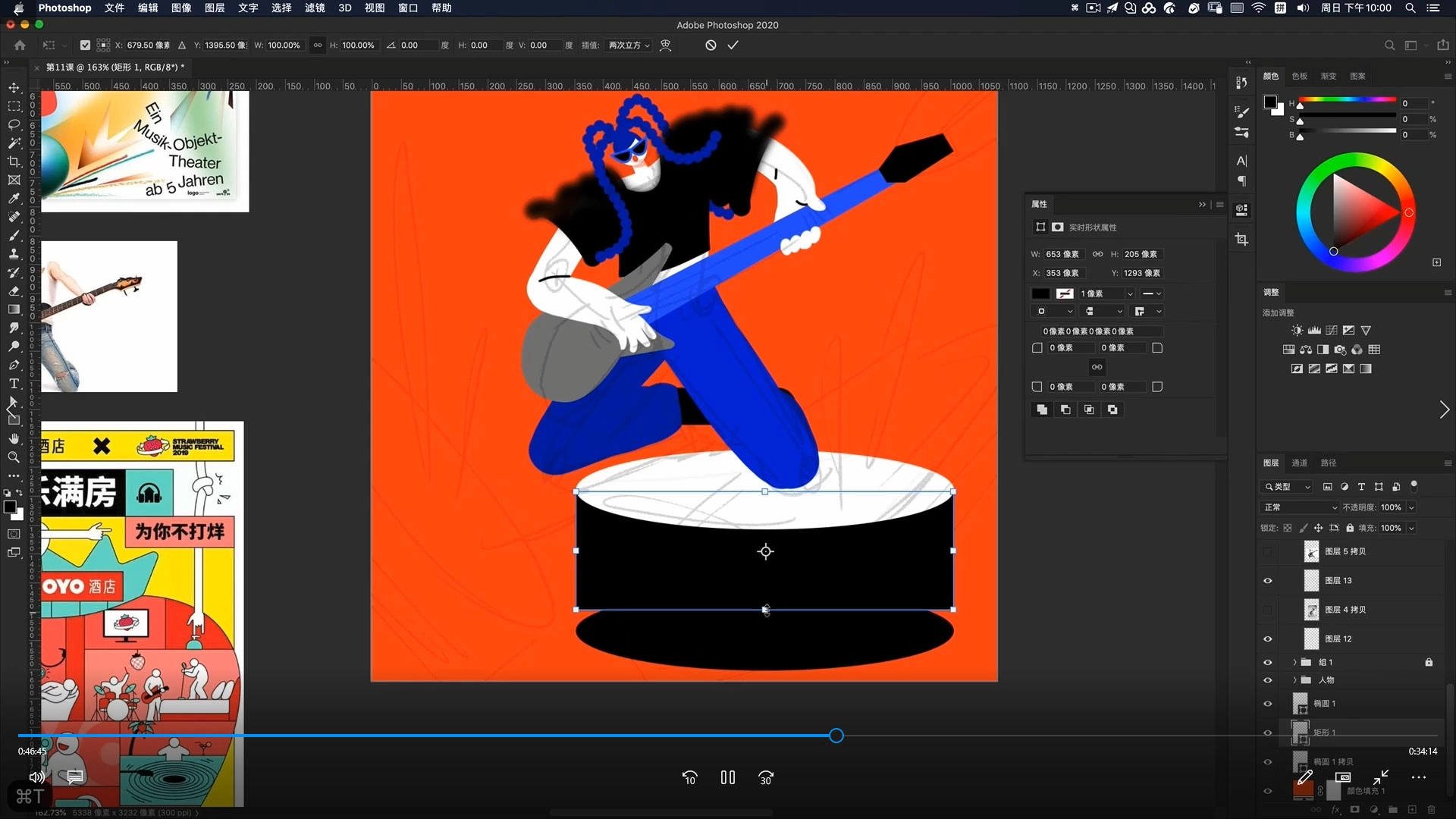Select the Horizontal Type tool
Image resolution: width=1456 pixels, height=819 pixels.
(x=14, y=383)
